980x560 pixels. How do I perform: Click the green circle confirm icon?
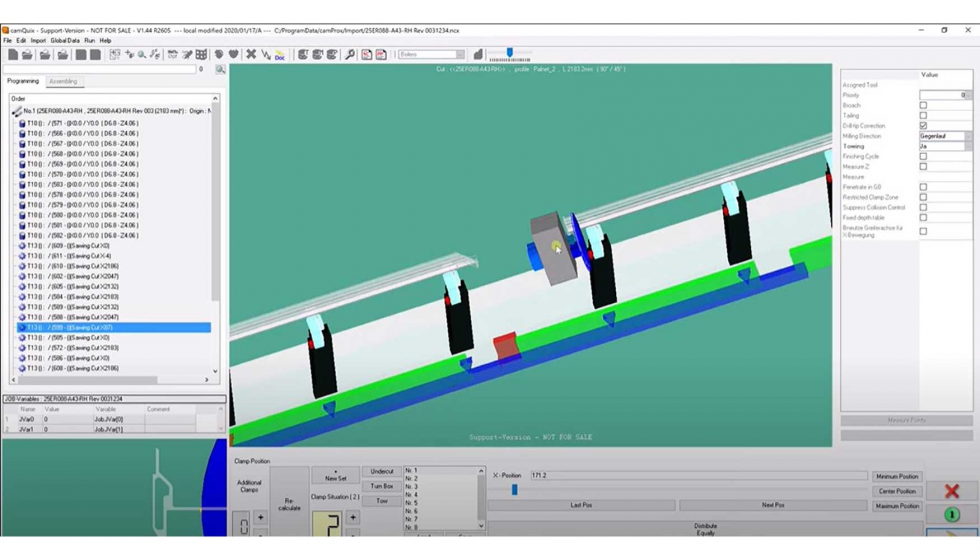(951, 515)
